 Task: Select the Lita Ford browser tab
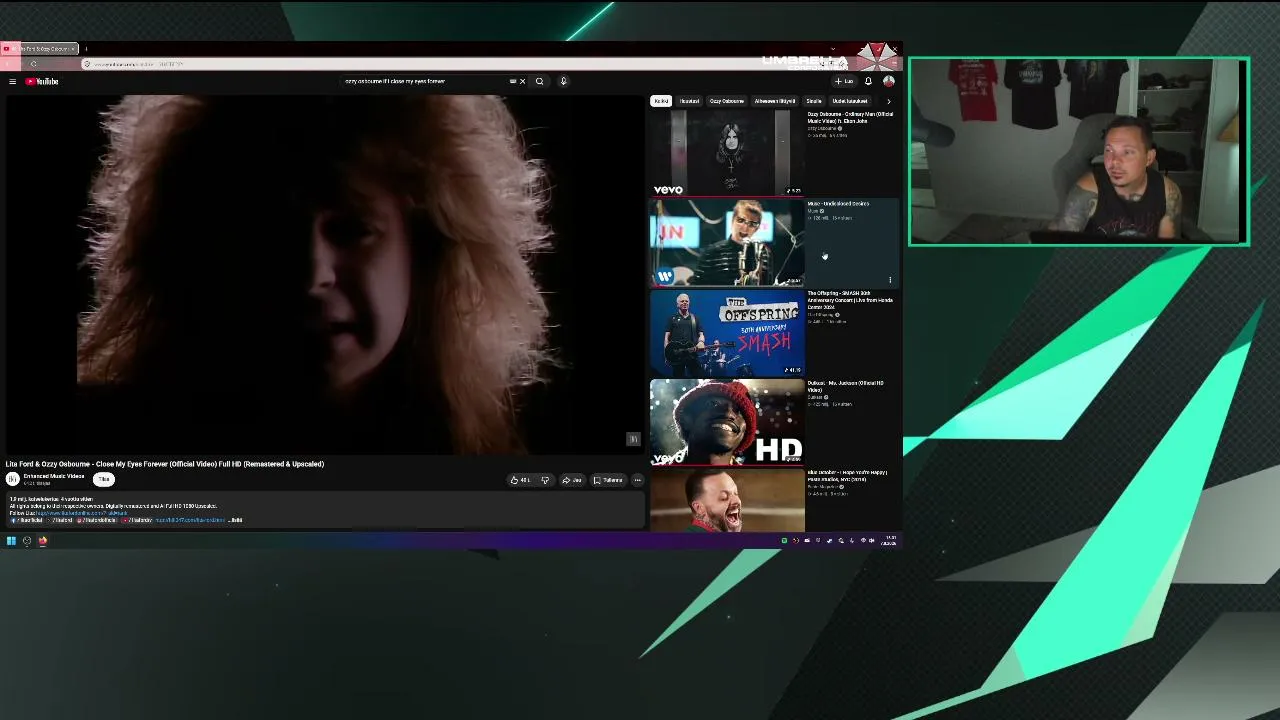point(40,48)
